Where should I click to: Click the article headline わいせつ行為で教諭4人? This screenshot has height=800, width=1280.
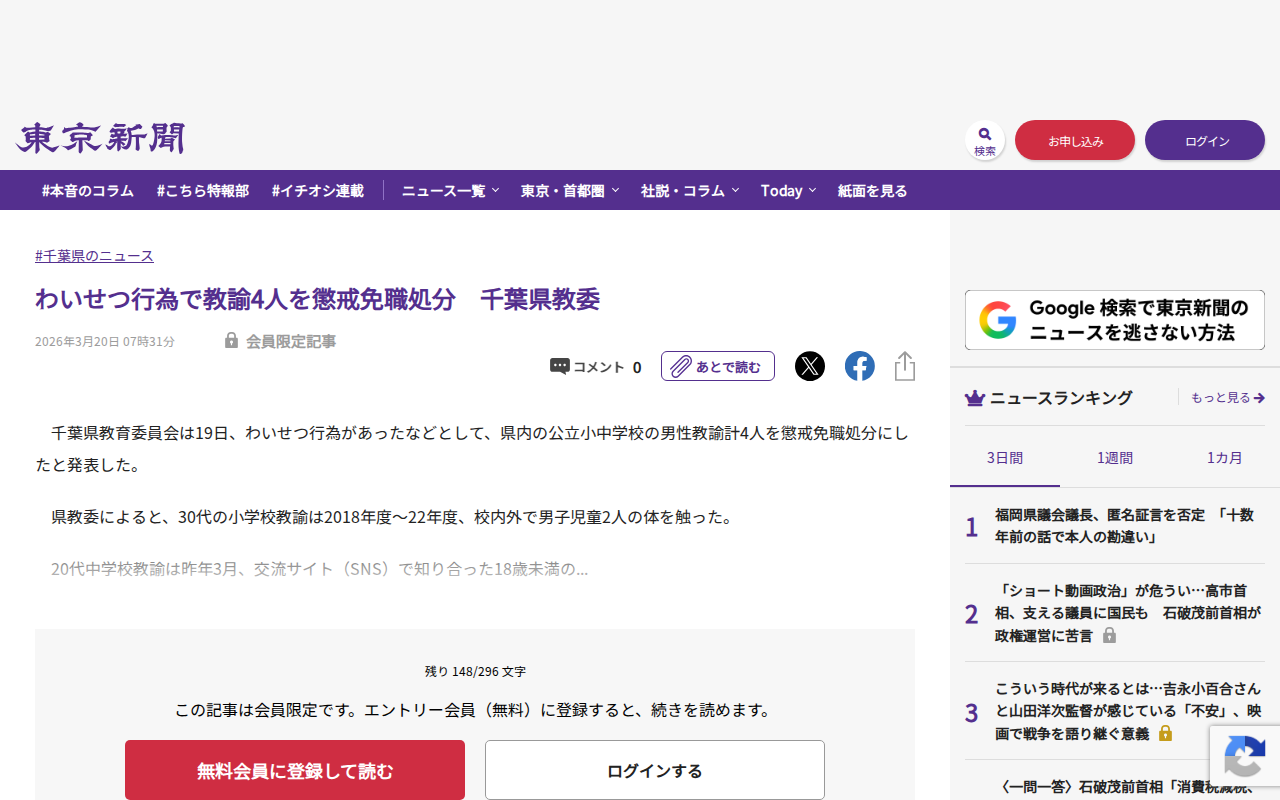pyautogui.click(x=317, y=299)
